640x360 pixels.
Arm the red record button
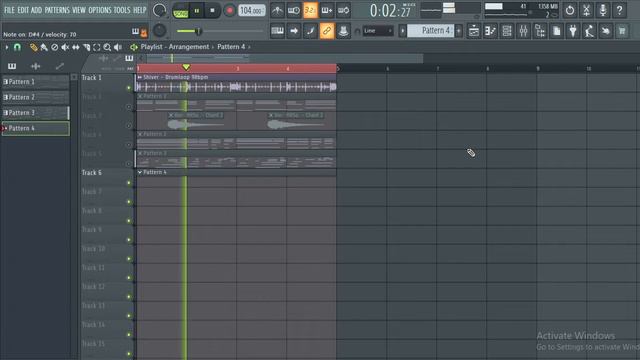pyautogui.click(x=229, y=11)
